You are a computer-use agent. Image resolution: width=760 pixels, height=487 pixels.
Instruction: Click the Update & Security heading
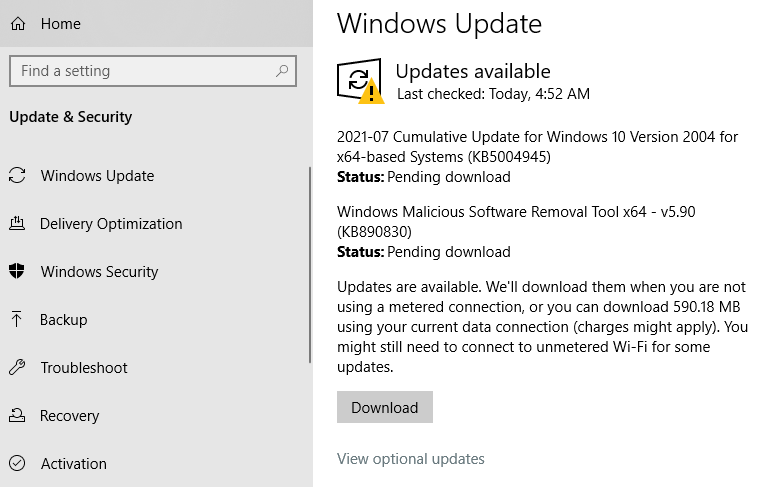tap(71, 117)
